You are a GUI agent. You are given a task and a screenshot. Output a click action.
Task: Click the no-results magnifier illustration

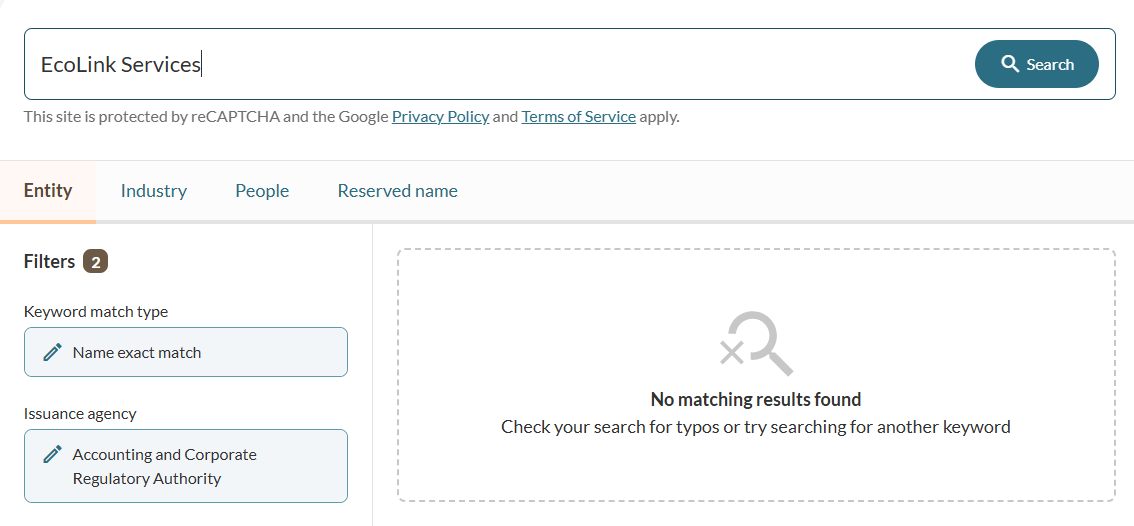[757, 343]
